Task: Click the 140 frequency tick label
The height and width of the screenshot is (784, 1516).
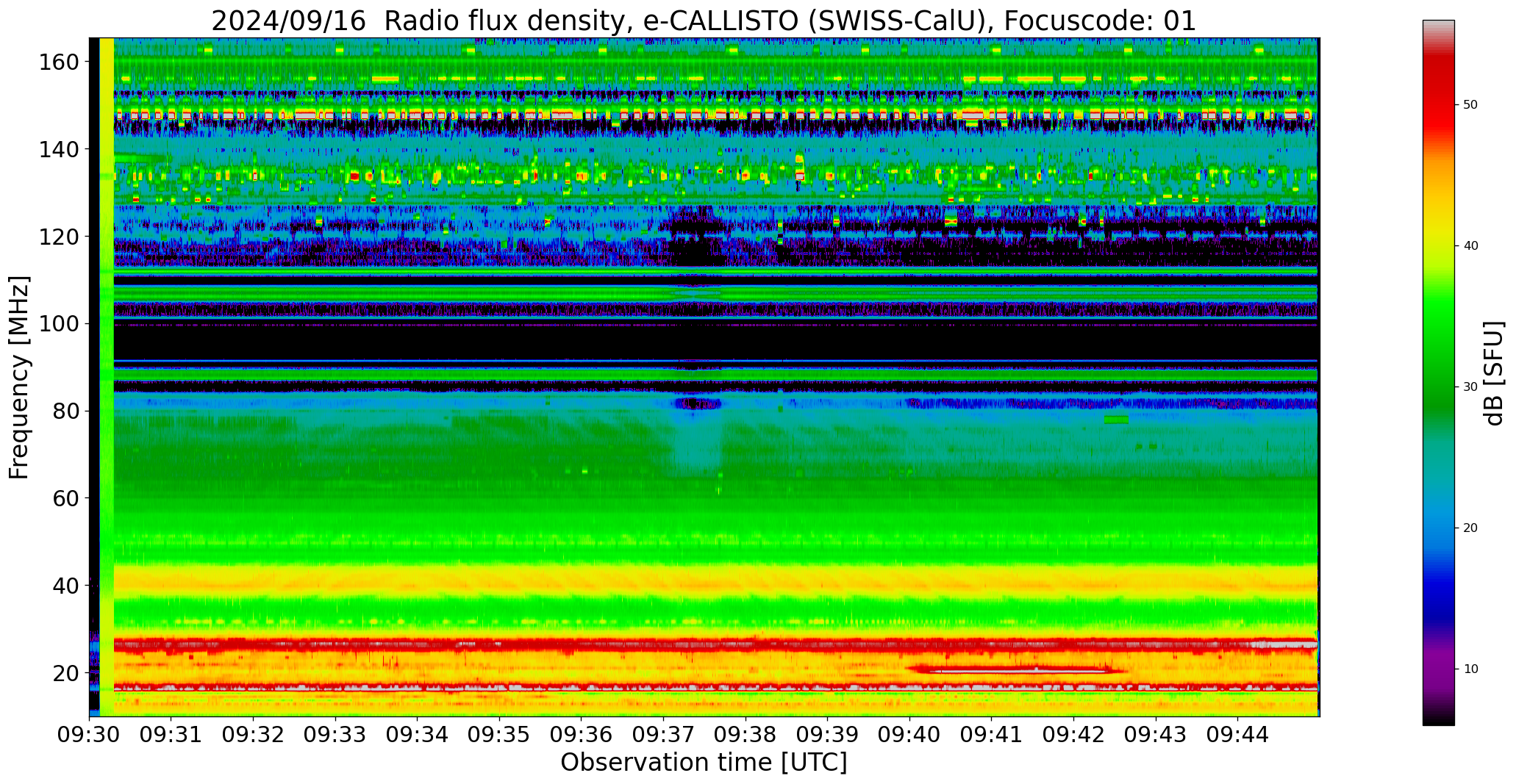Action: 59,149
